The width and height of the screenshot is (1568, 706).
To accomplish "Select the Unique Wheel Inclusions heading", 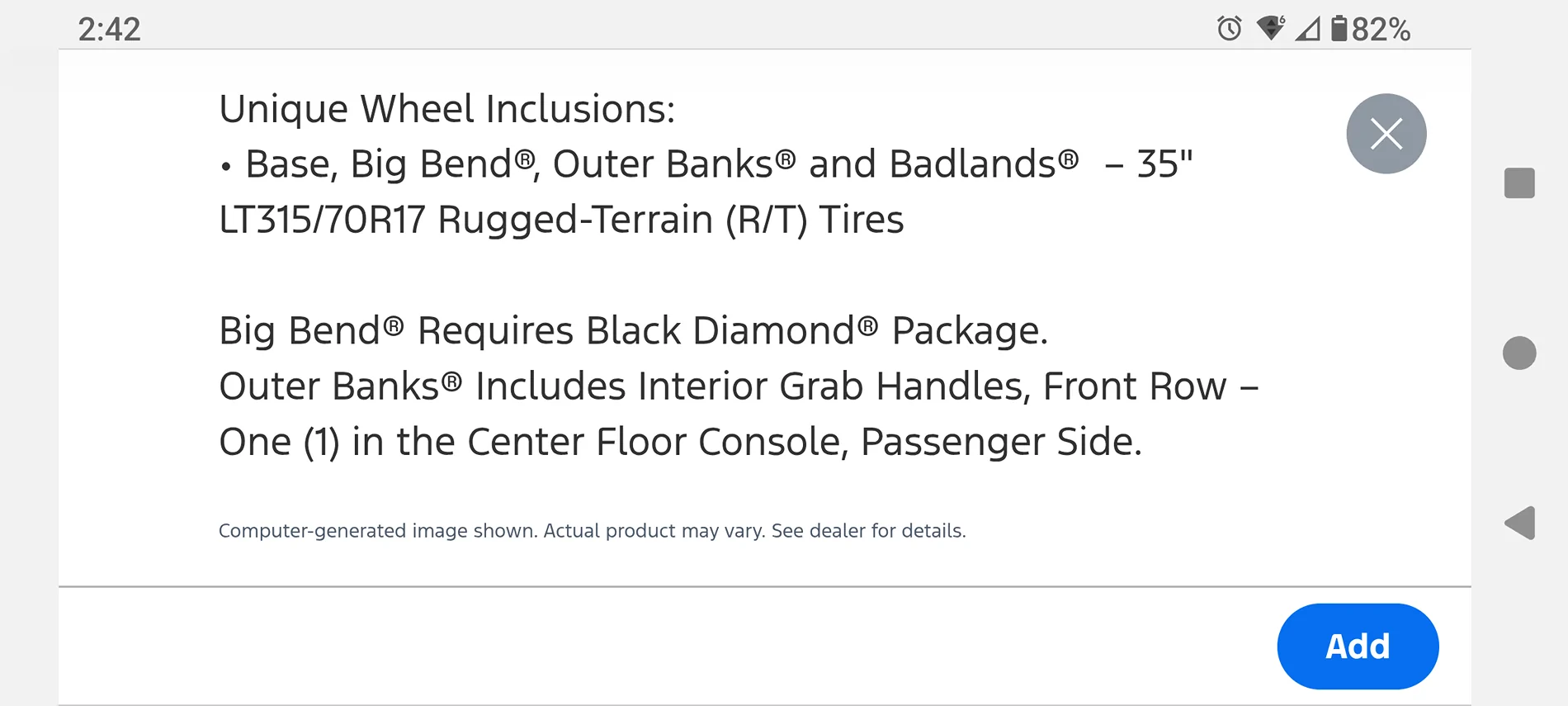I will pos(446,109).
